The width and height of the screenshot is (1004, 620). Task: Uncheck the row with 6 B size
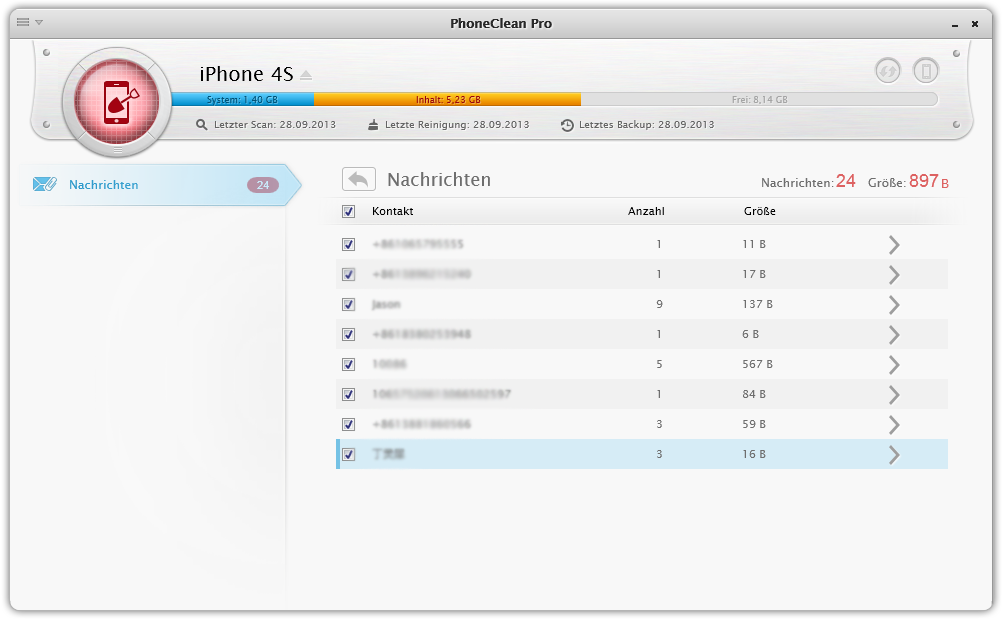[348, 334]
